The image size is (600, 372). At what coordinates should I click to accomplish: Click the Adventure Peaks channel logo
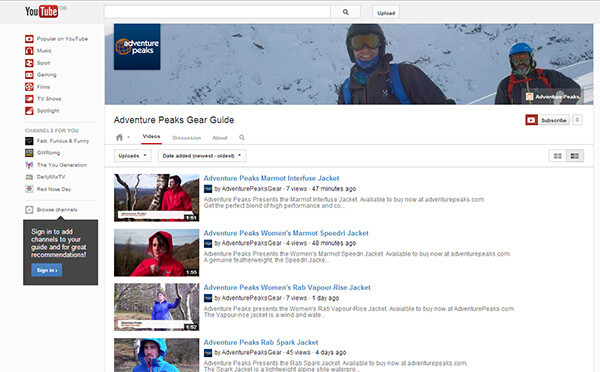pyautogui.click(x=137, y=47)
